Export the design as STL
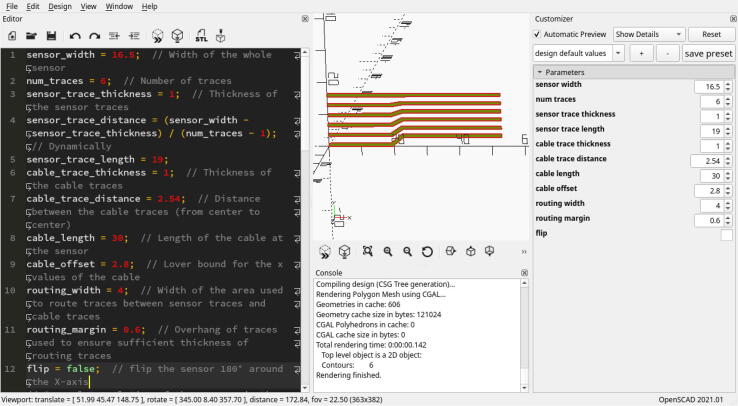Image resolution: width=738 pixels, height=406 pixels. pos(201,36)
